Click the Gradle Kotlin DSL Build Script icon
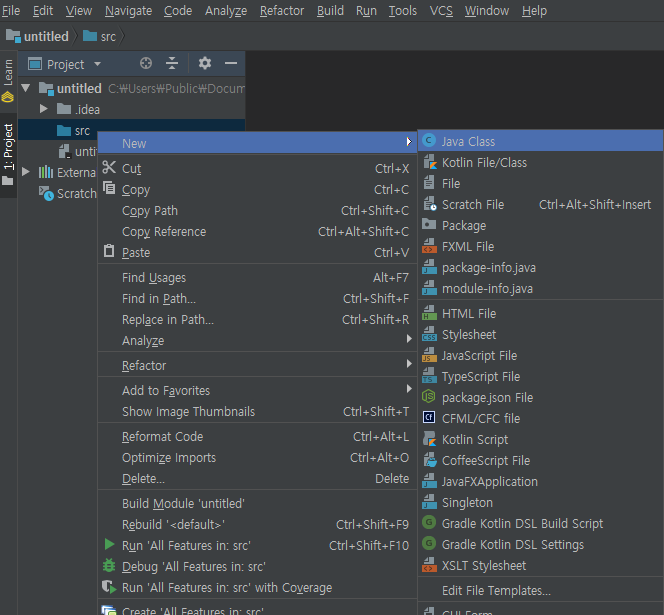The image size is (664, 615). pos(429,523)
